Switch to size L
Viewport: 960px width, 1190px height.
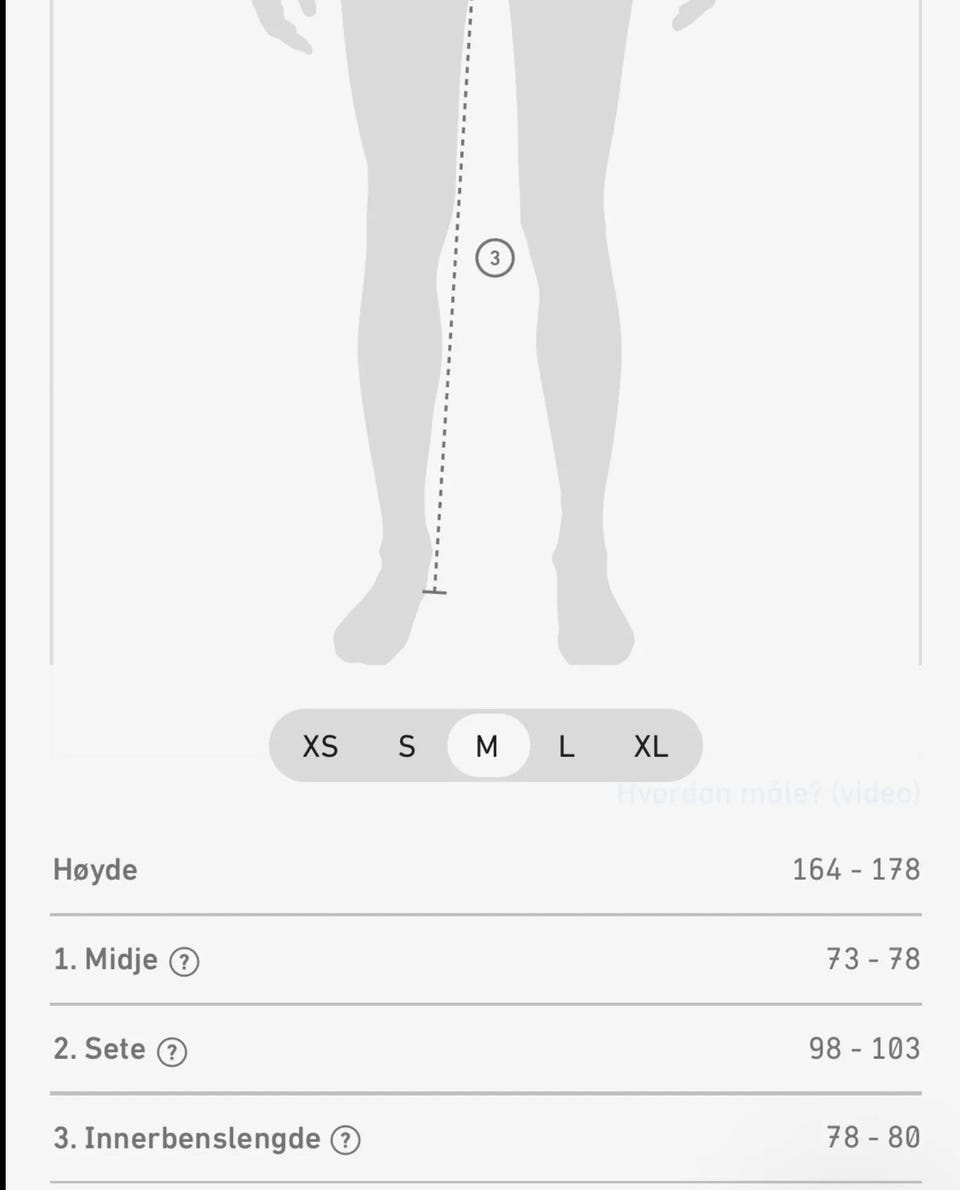pos(566,747)
